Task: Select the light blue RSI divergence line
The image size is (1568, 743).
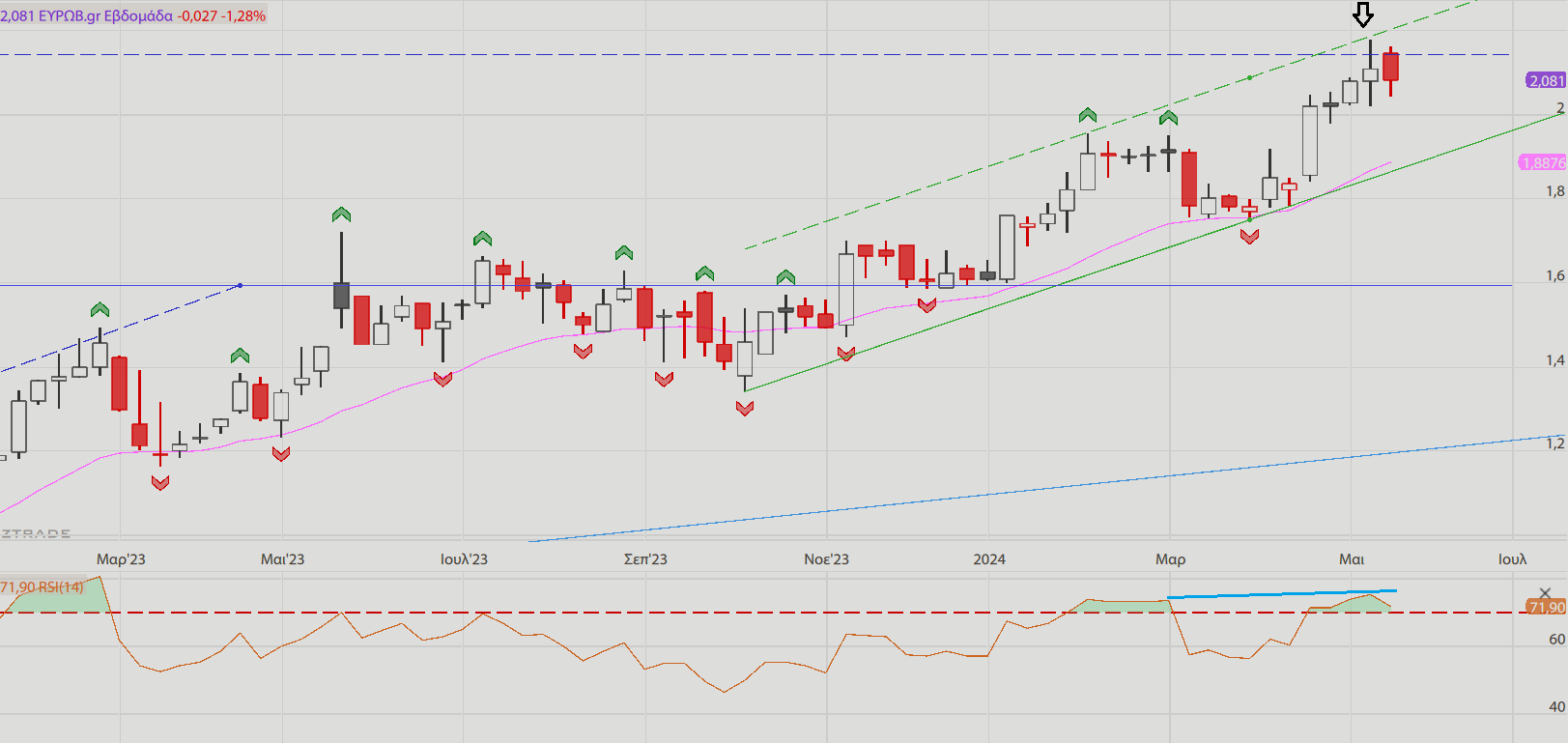Action: 1282,593
